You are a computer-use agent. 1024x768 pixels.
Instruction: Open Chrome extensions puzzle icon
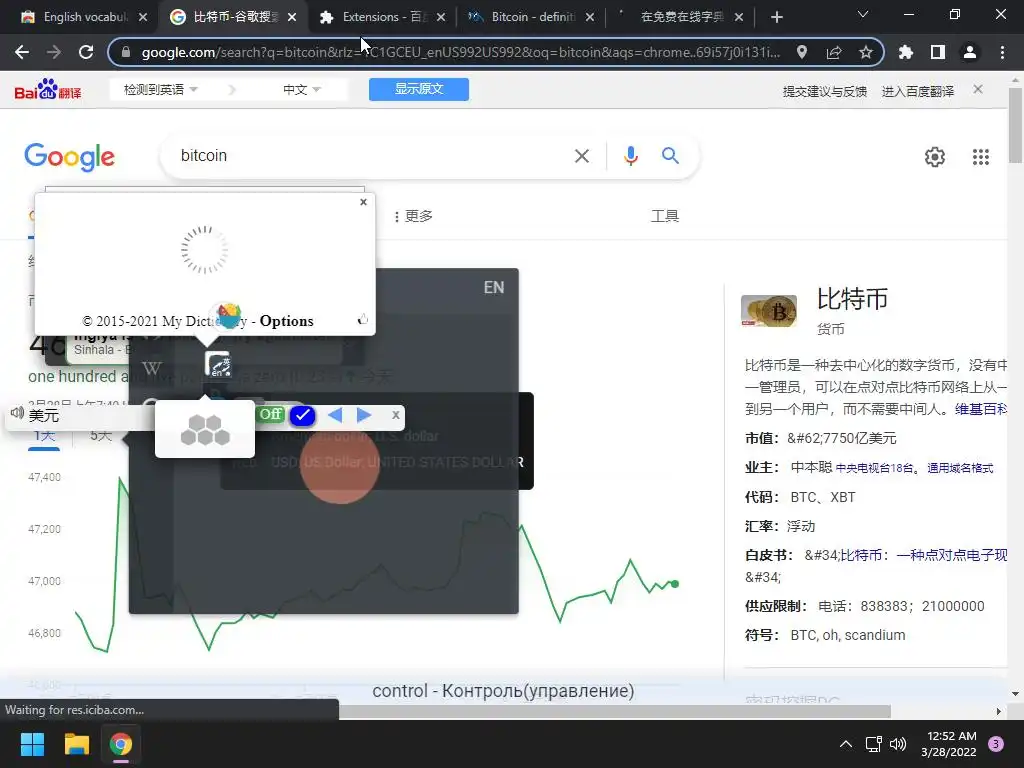[x=906, y=52]
